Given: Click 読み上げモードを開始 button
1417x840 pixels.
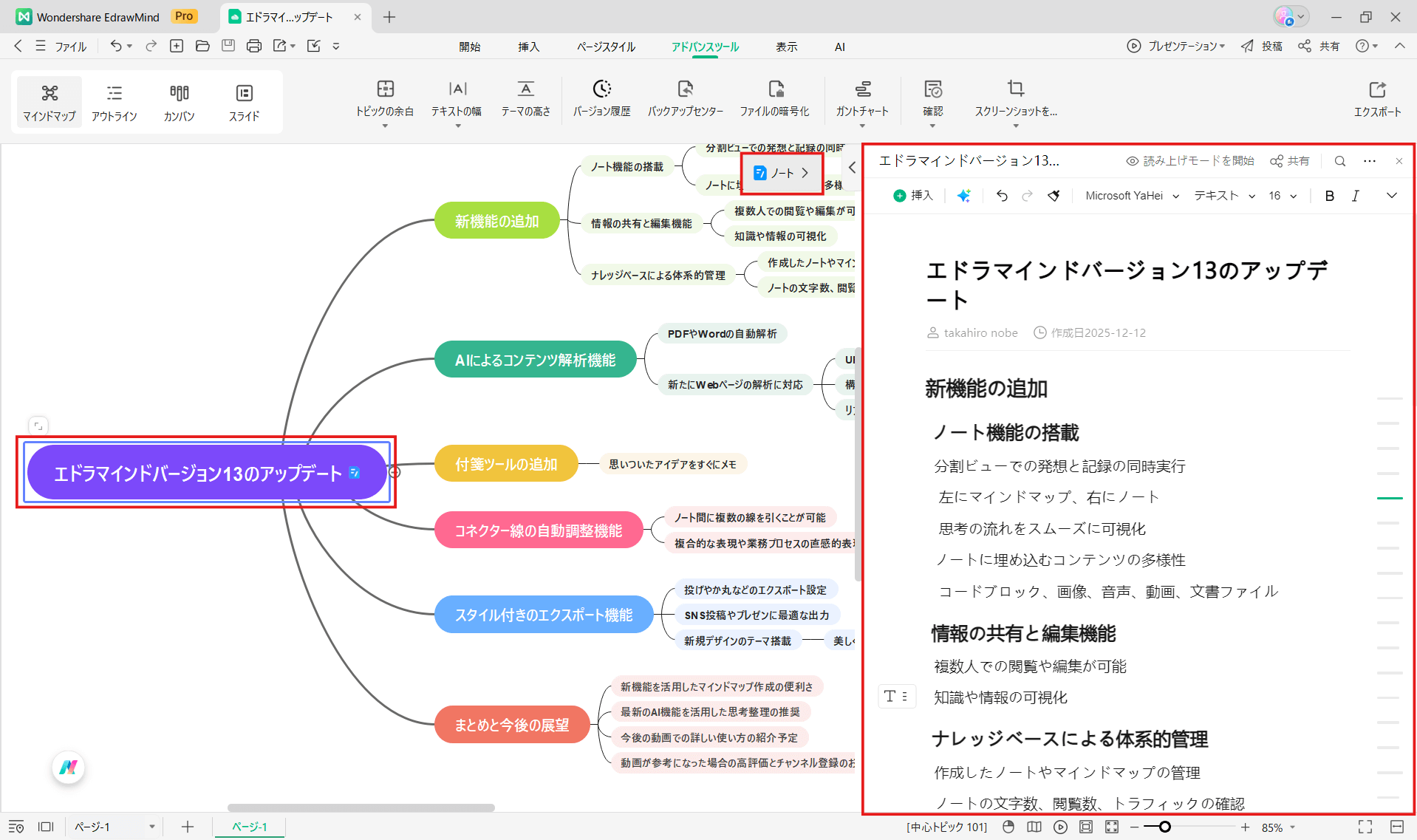Looking at the screenshot, I should point(1190,161).
